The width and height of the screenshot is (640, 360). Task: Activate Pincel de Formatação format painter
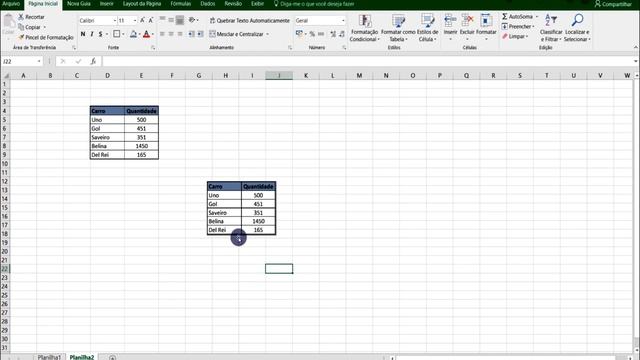coord(46,38)
